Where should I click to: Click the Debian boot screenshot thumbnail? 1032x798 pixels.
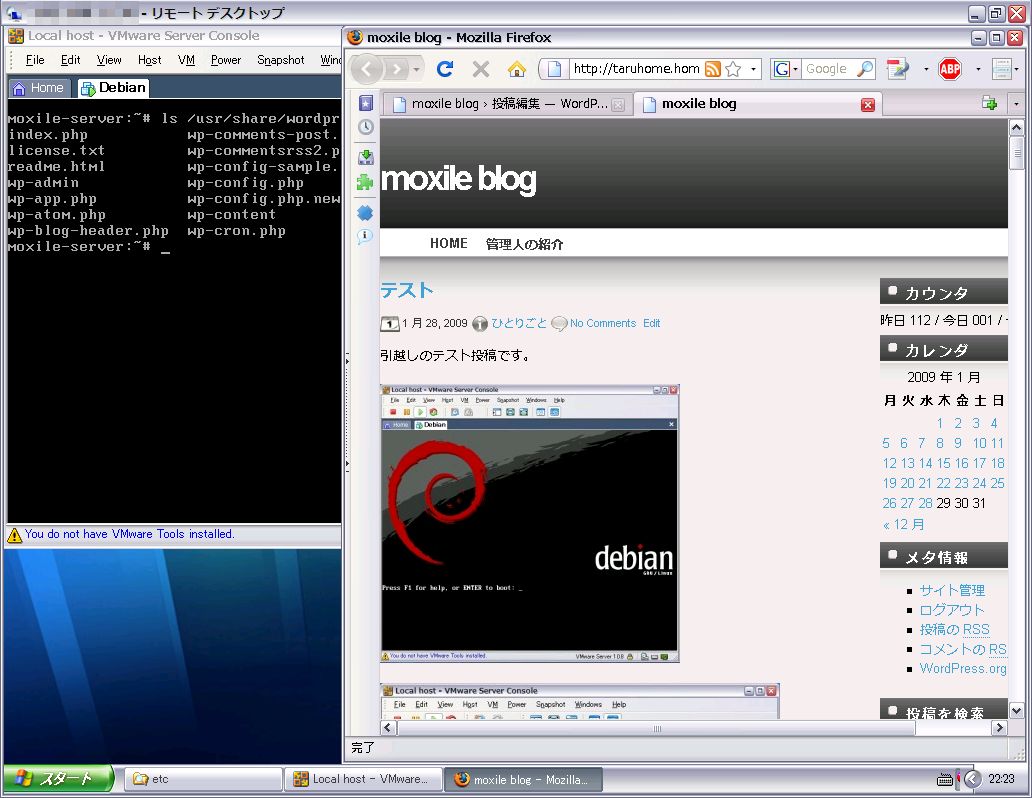[529, 523]
